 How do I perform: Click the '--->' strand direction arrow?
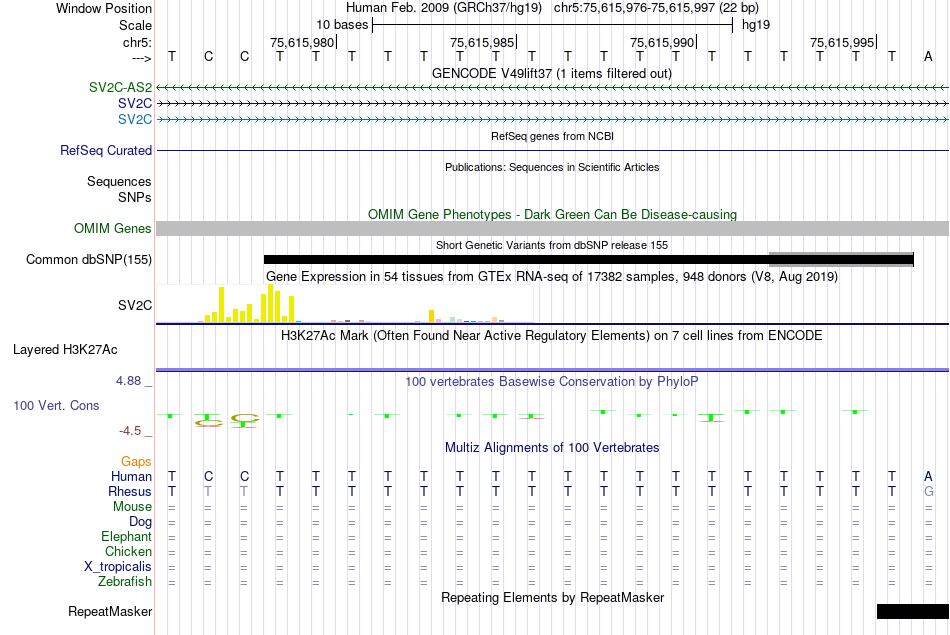tap(142, 58)
